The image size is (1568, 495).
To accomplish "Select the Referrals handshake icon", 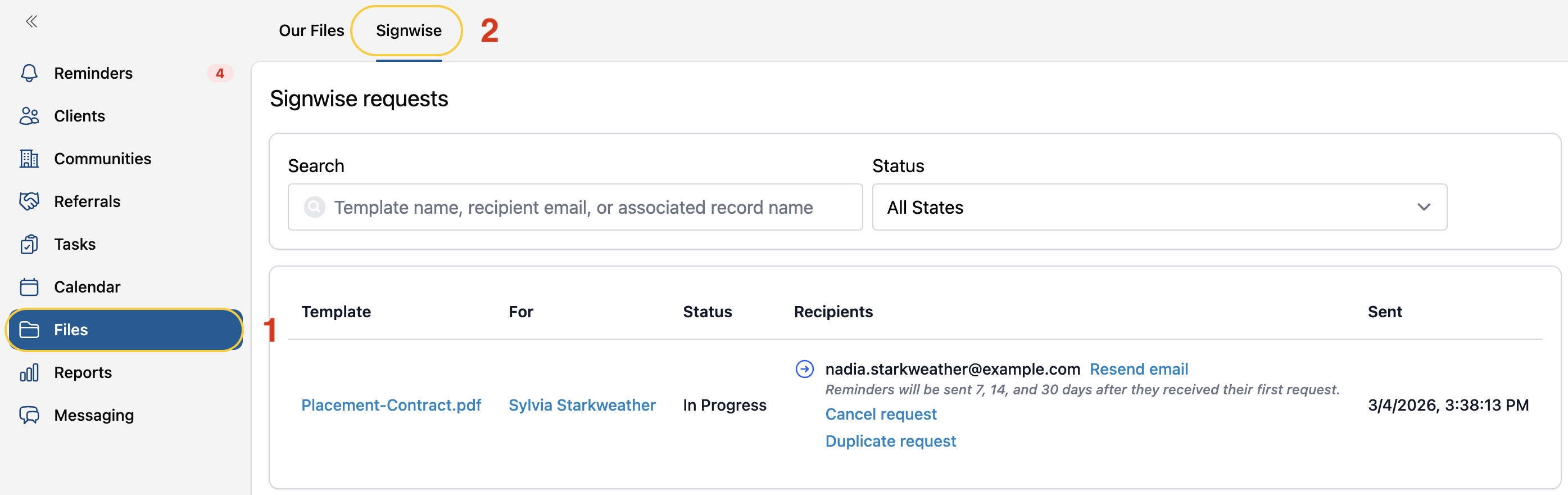I will (29, 201).
